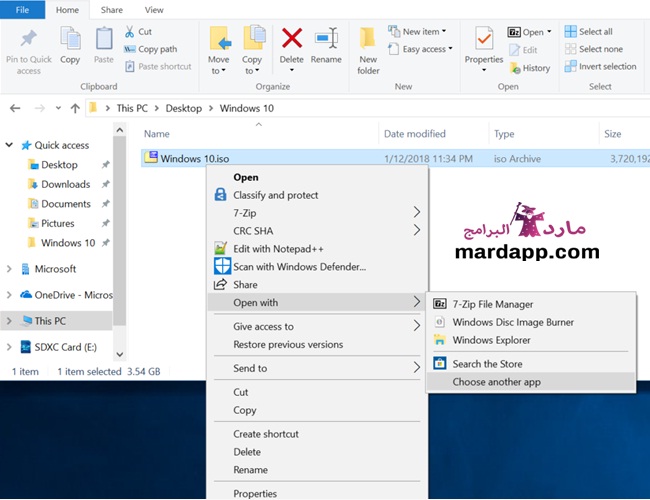Click the Cut scissors icon in ribbon
This screenshot has height=500, width=650.
129,32
